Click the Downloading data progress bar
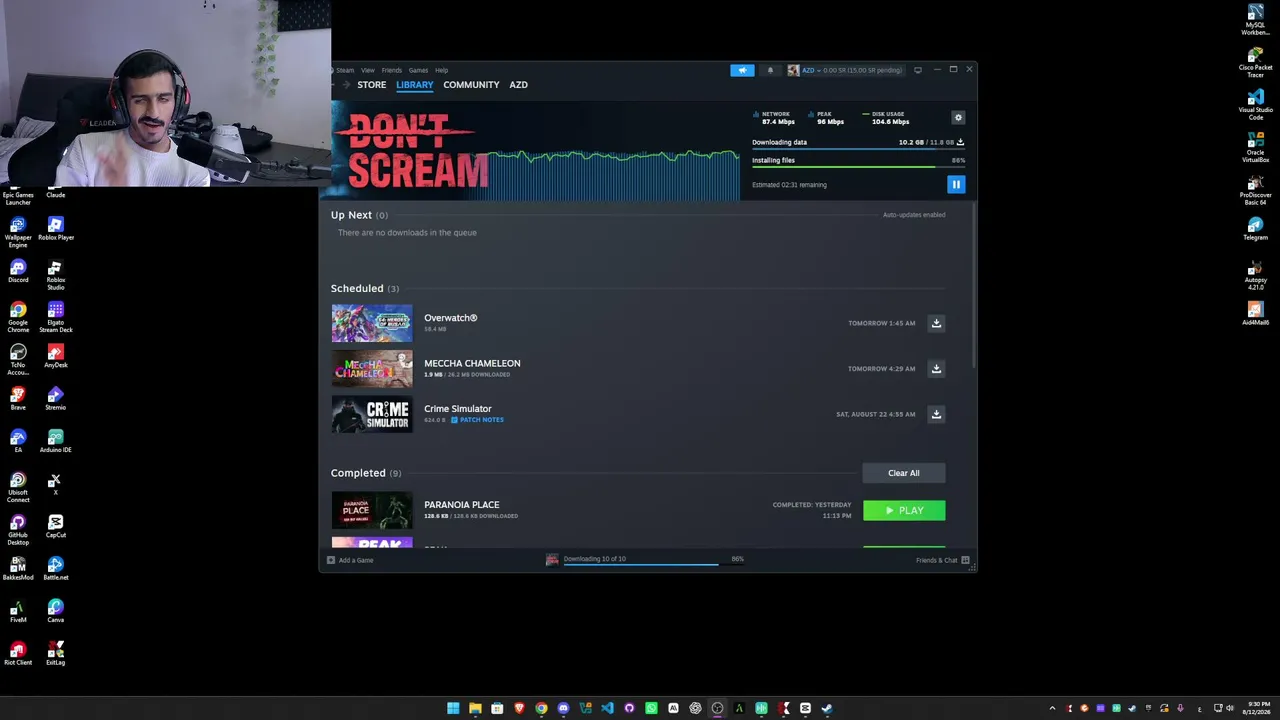 858,150
